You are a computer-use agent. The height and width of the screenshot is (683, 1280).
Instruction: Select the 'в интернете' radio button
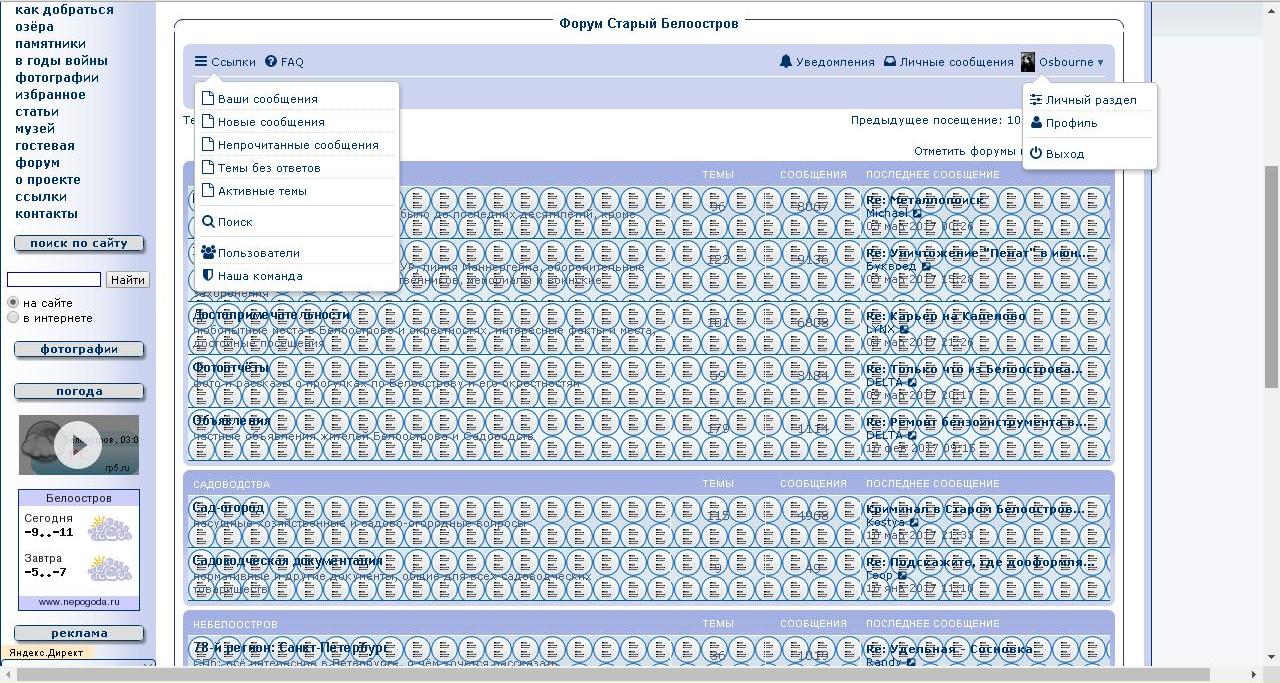(x=13, y=318)
